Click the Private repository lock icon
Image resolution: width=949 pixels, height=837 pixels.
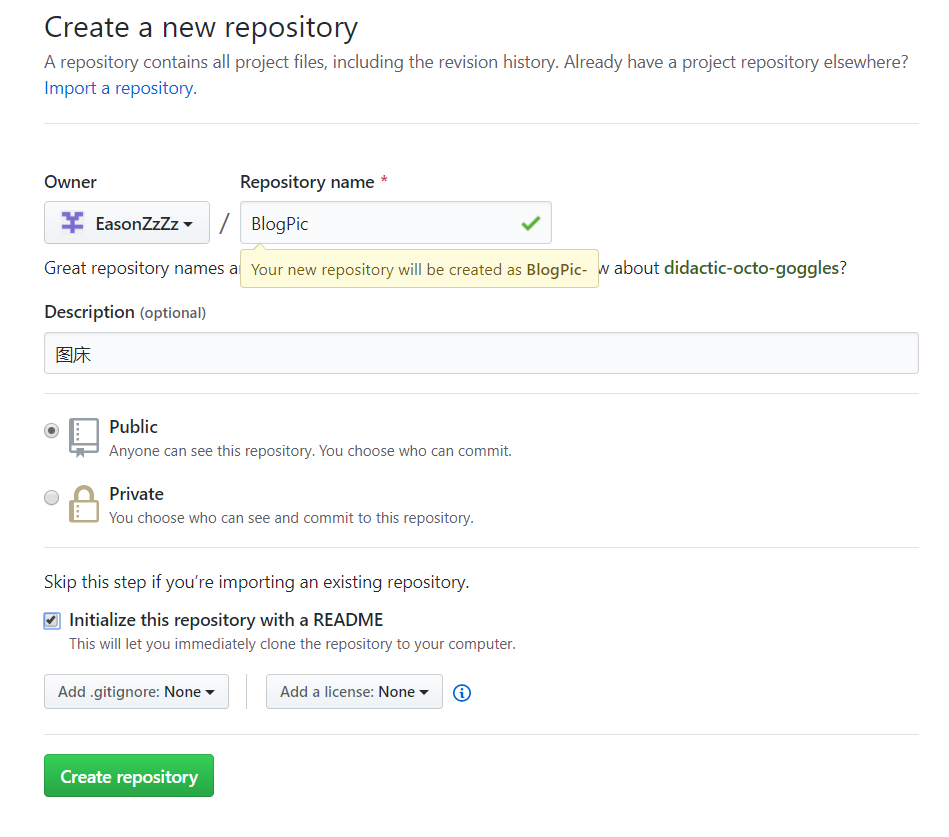84,504
